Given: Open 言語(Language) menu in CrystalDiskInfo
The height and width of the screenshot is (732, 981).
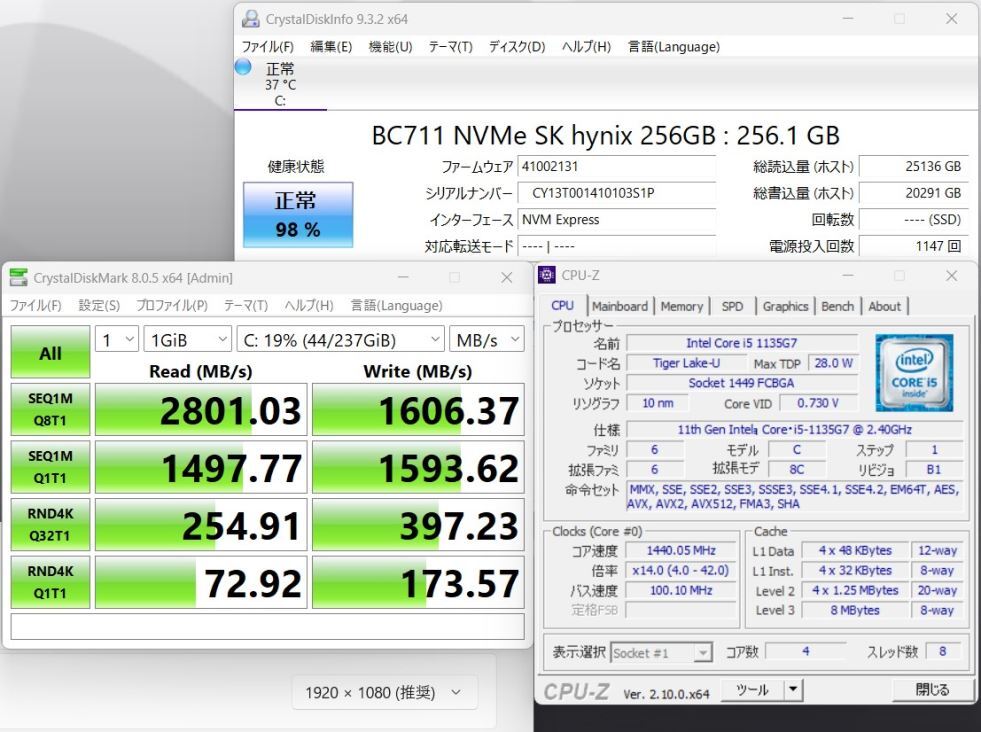Looking at the screenshot, I should 674,46.
